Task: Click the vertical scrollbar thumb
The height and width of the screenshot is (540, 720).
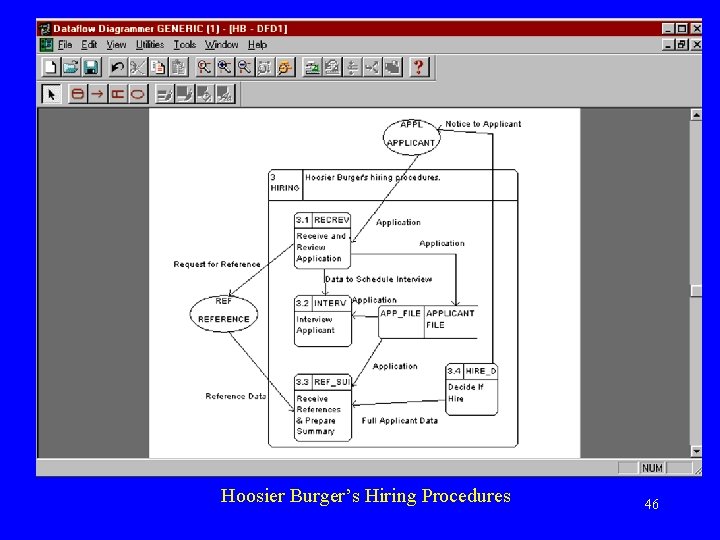Action: 696,291
